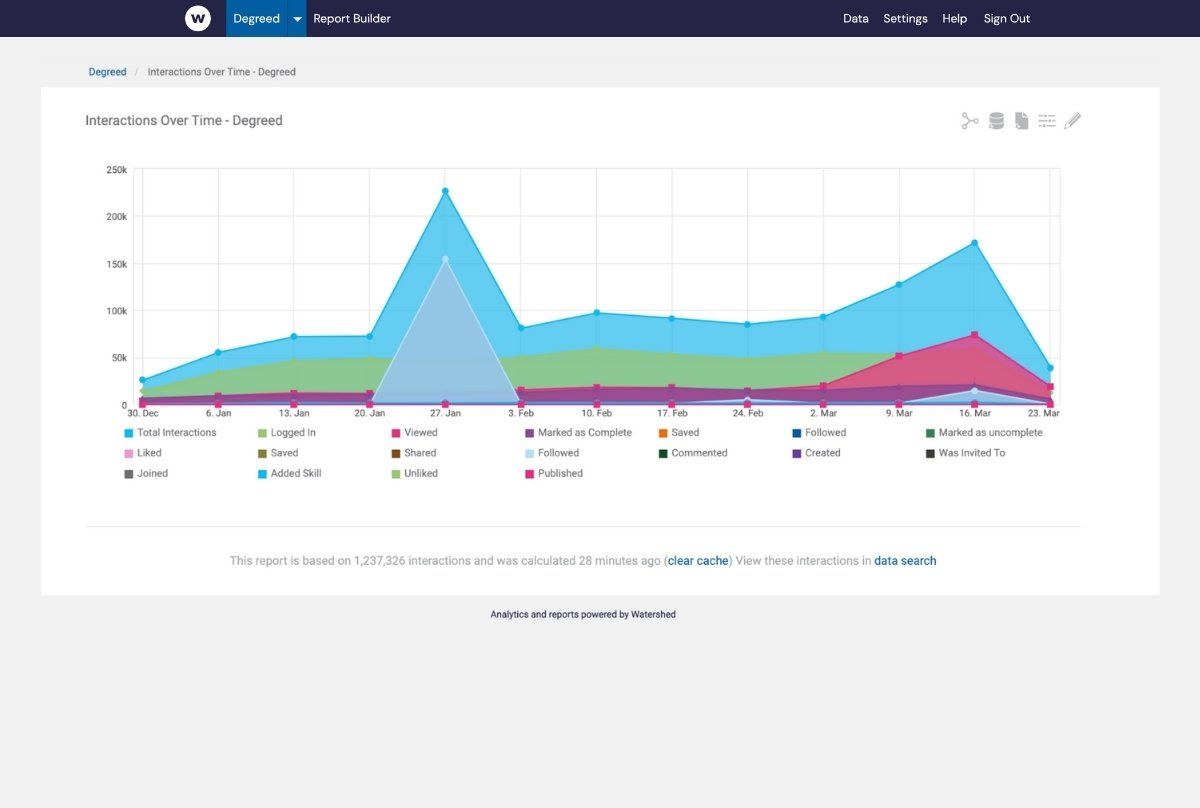Navigate to Degreed via the breadcrumb
The image size is (1200, 808).
pyautogui.click(x=107, y=71)
